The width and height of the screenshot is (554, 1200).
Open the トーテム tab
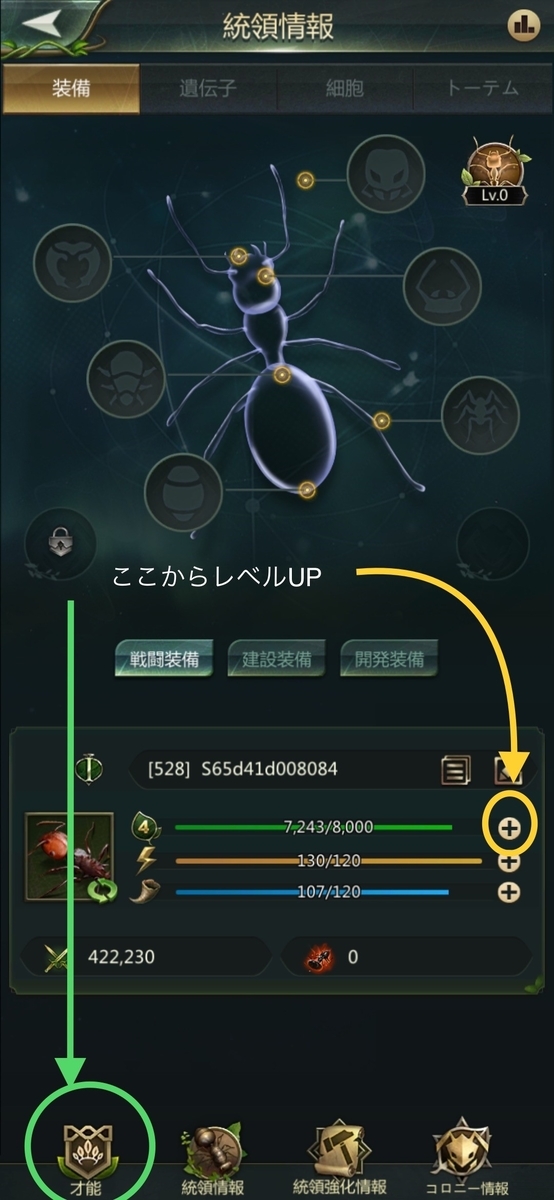483,88
